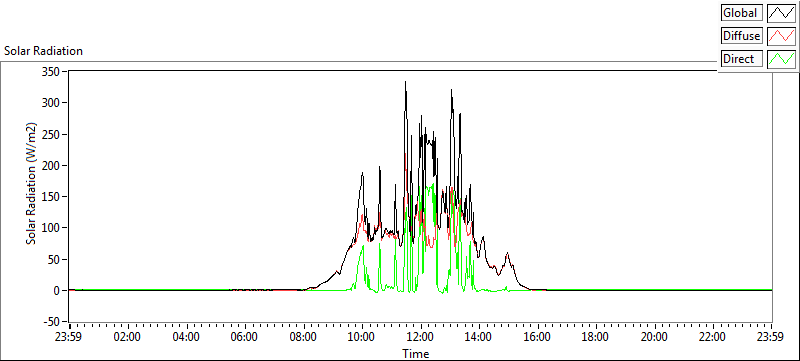Click the 350 y-axis tick value
The height and width of the screenshot is (361, 800).
pos(50,72)
